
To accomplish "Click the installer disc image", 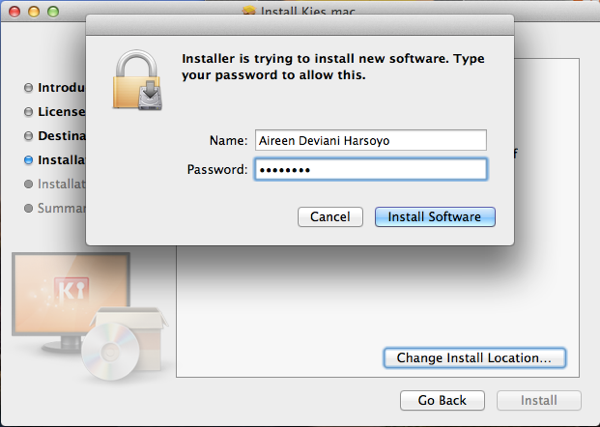I will click(x=110, y=352).
